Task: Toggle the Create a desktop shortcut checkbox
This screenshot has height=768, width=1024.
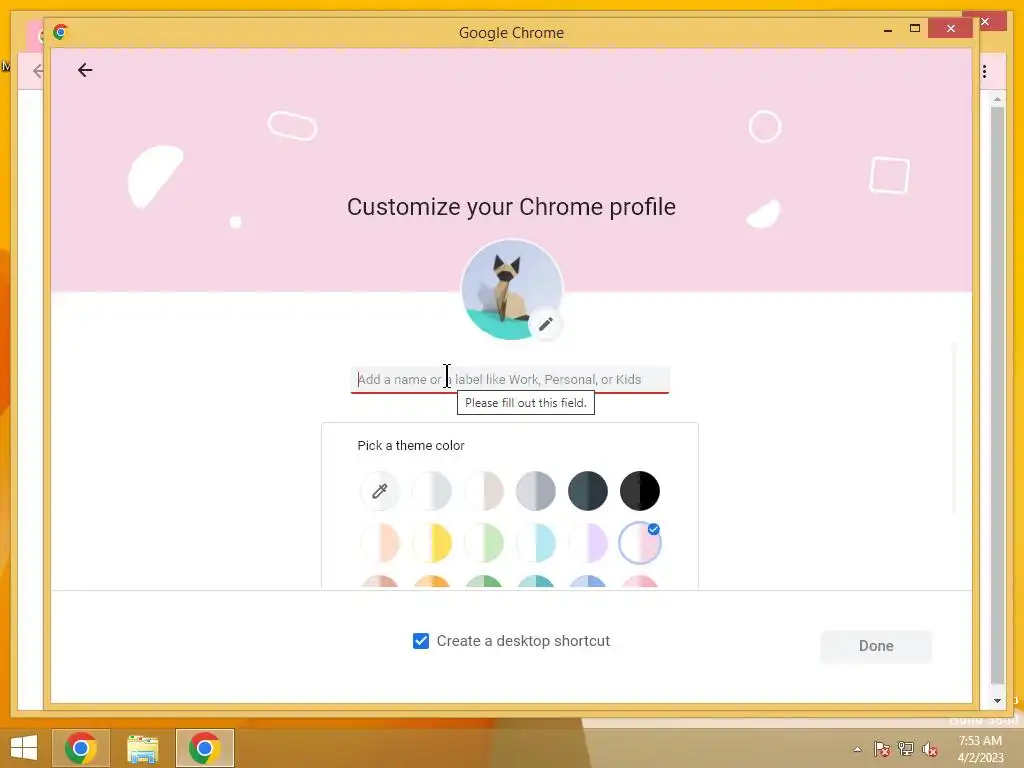Action: coord(421,641)
